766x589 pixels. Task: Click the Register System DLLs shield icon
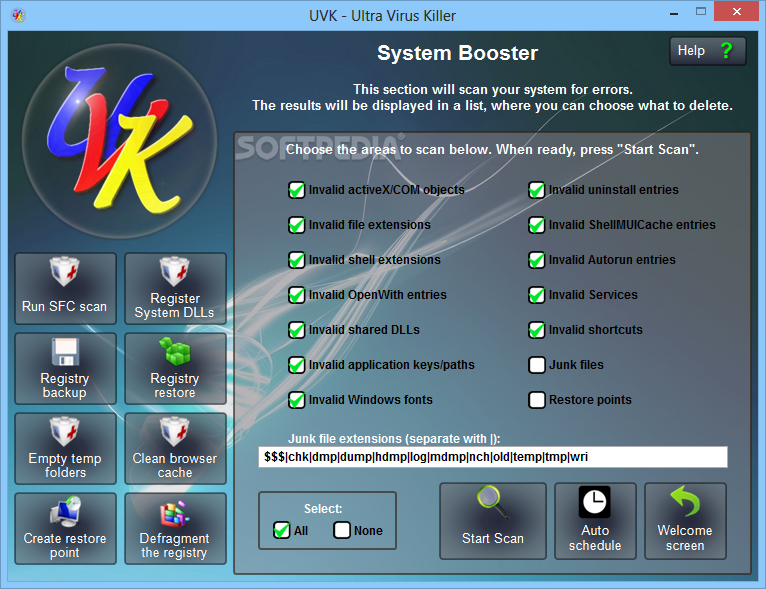[174, 271]
